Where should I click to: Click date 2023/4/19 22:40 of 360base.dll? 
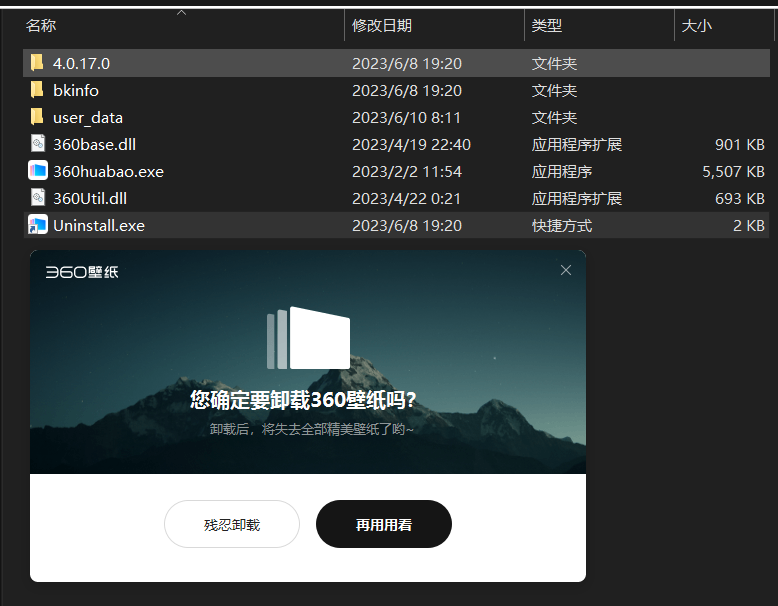click(x=411, y=144)
